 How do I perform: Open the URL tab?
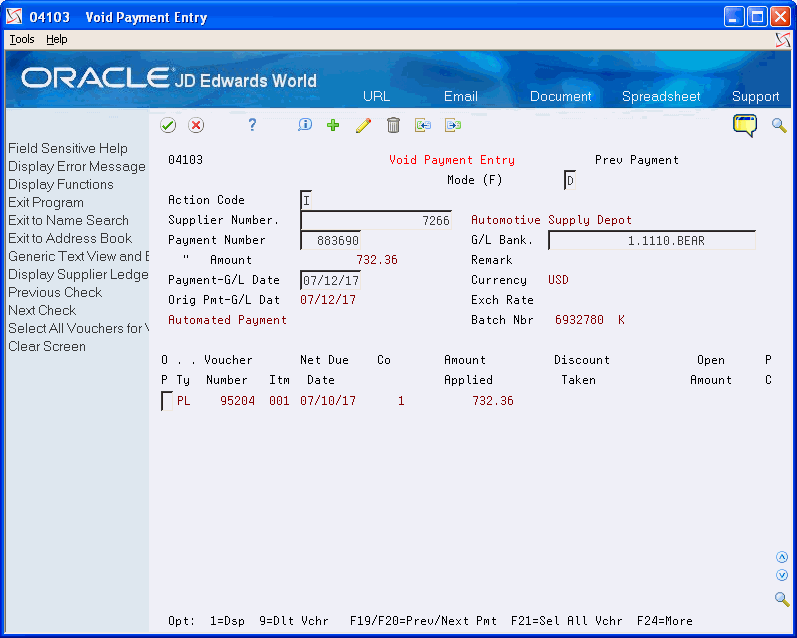tap(377, 97)
